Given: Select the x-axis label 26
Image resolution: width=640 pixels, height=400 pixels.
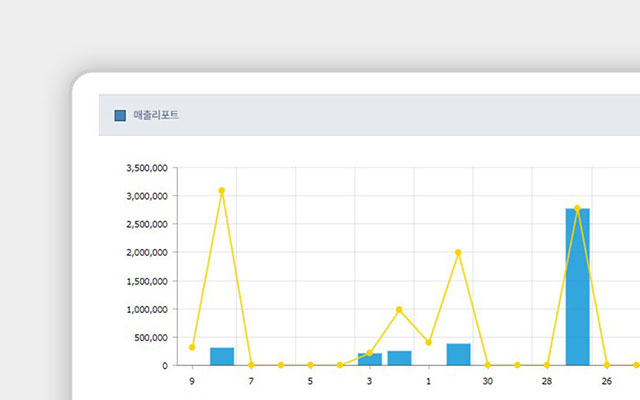Looking at the screenshot, I should tap(606, 381).
